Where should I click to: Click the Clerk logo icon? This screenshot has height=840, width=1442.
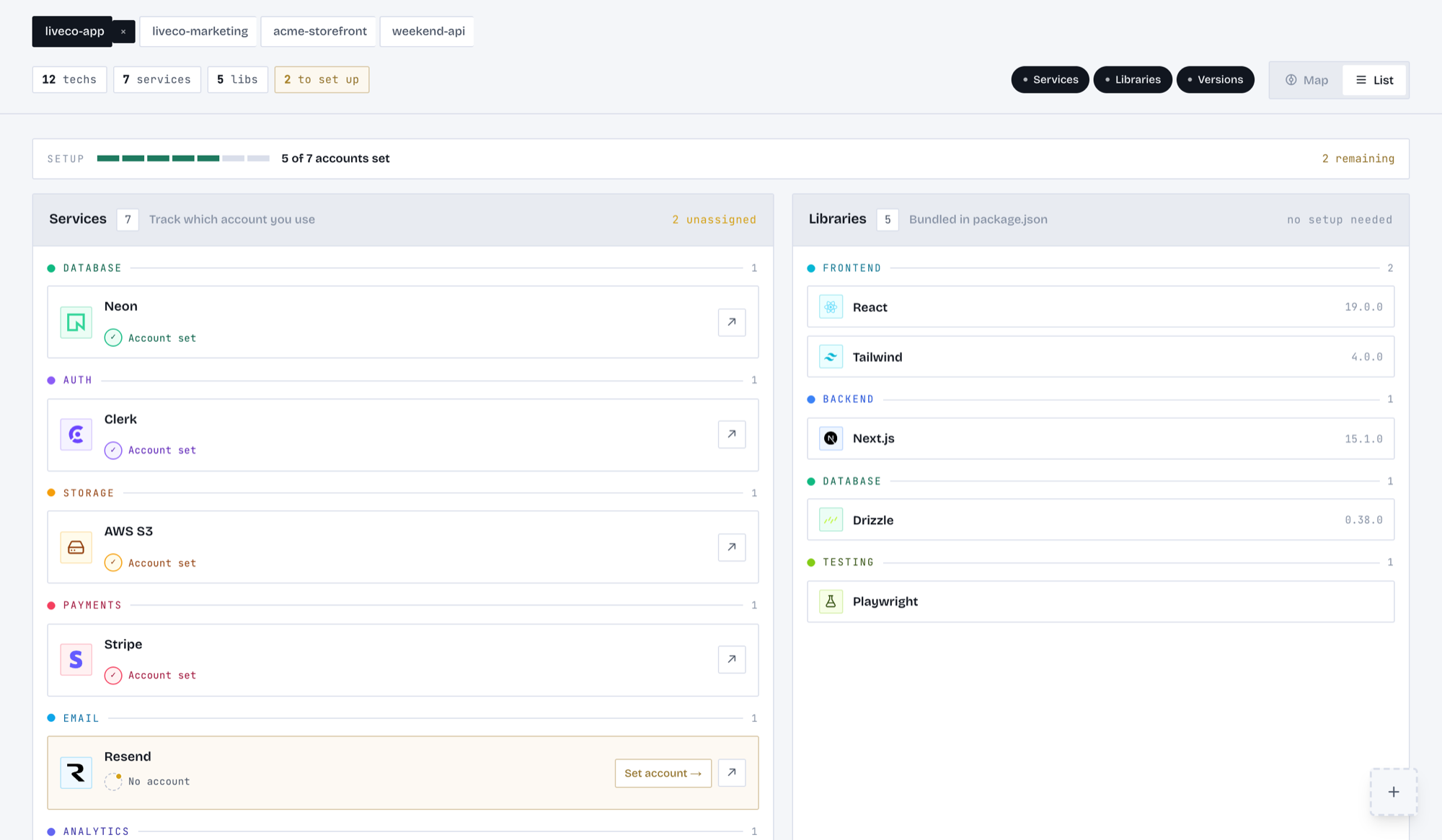[76, 434]
